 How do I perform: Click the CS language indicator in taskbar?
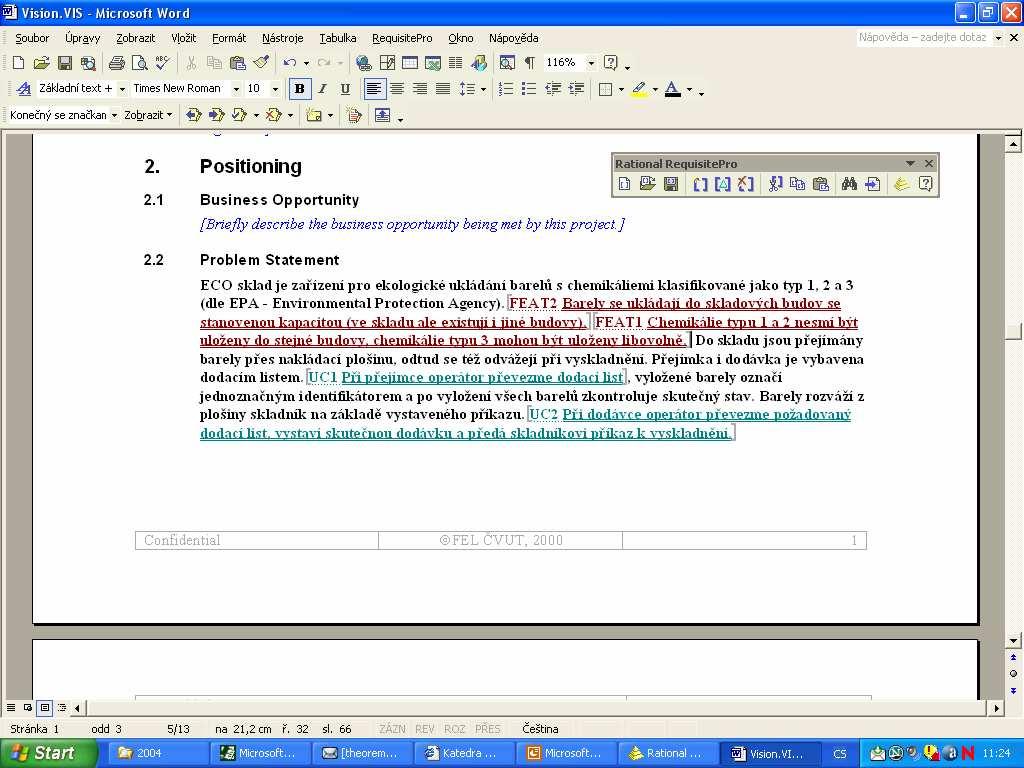840,754
